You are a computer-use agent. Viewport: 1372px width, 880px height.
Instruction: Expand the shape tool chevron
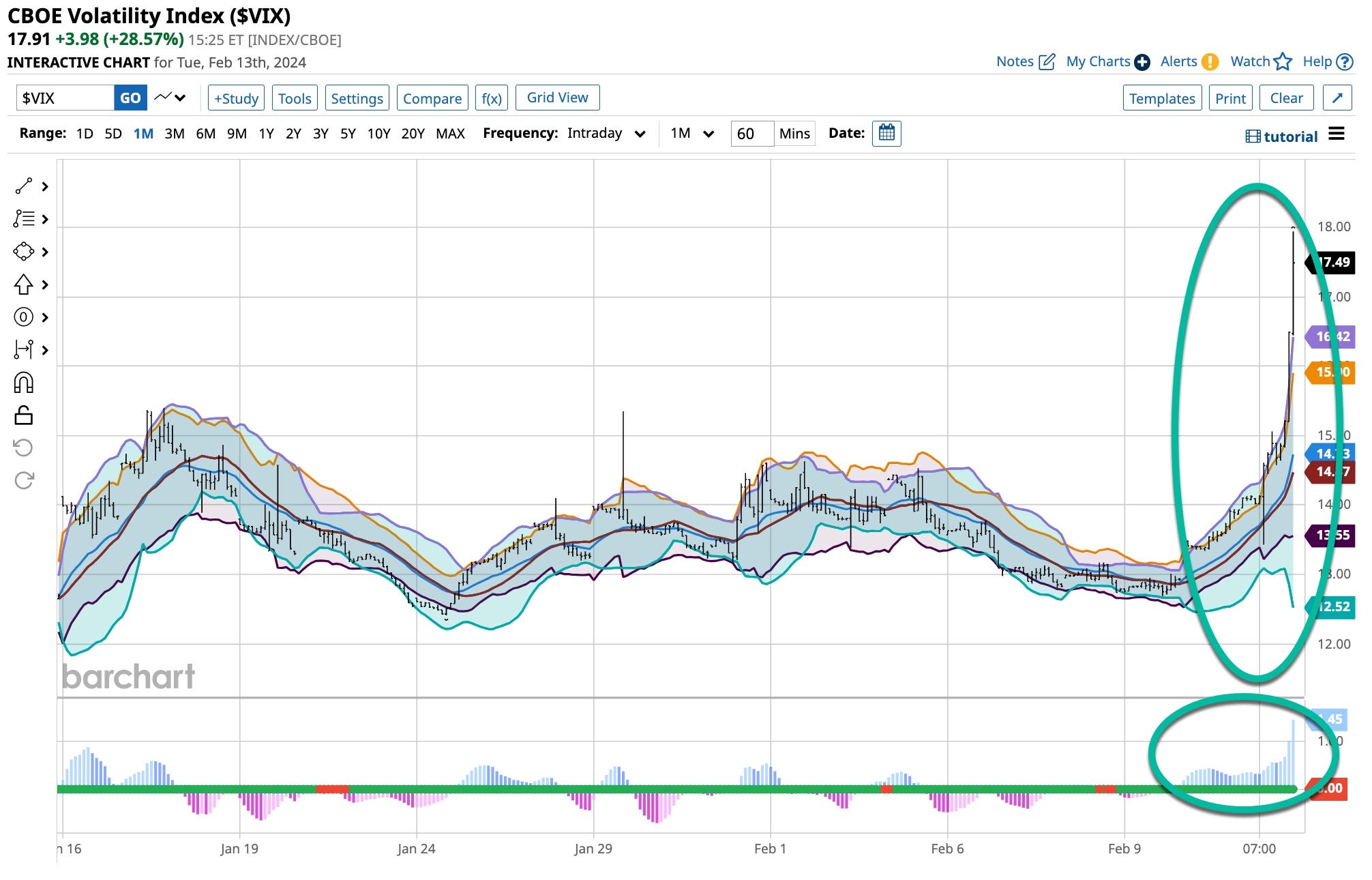[45, 252]
